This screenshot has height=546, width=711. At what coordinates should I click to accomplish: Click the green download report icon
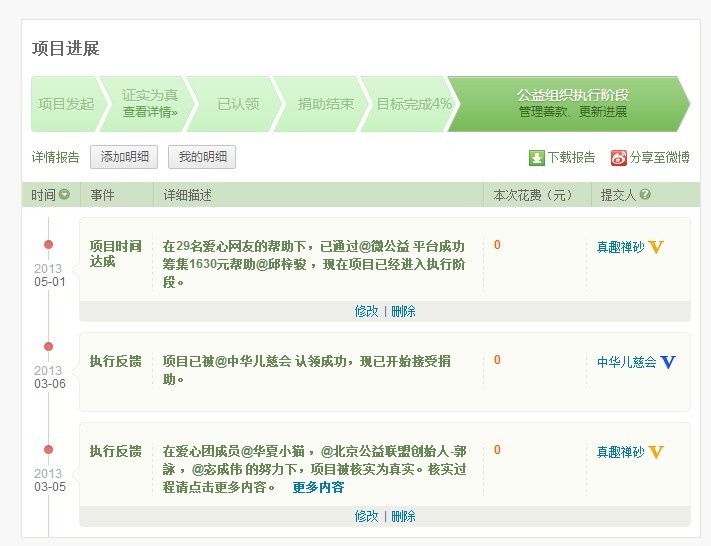tap(536, 158)
